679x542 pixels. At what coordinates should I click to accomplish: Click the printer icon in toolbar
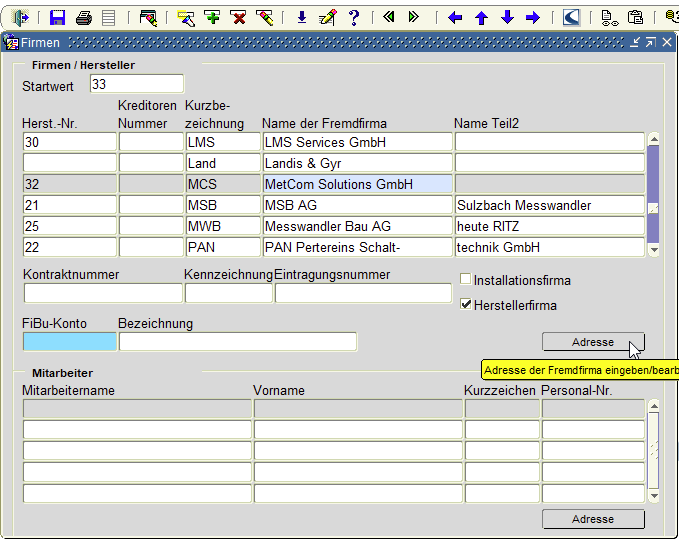[x=84, y=18]
